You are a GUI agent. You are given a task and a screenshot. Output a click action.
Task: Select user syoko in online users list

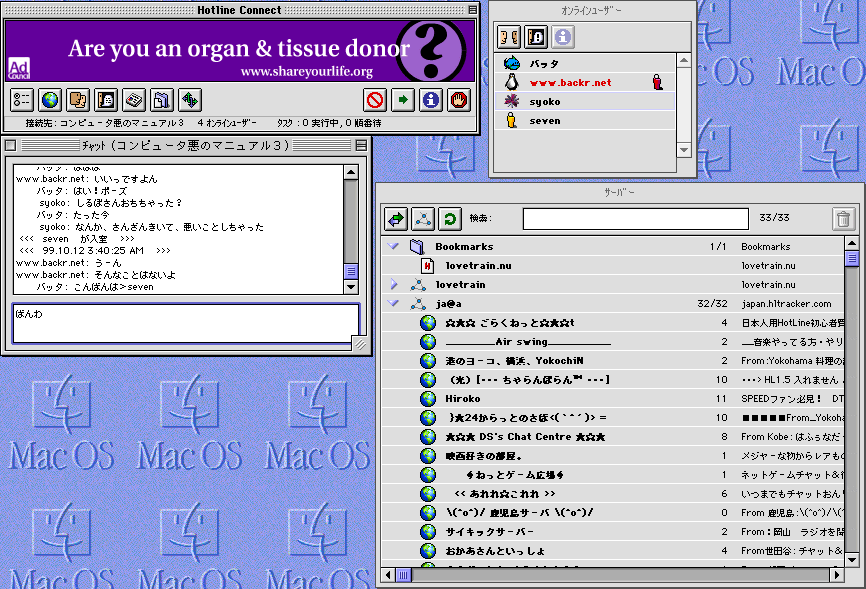pyautogui.click(x=544, y=102)
